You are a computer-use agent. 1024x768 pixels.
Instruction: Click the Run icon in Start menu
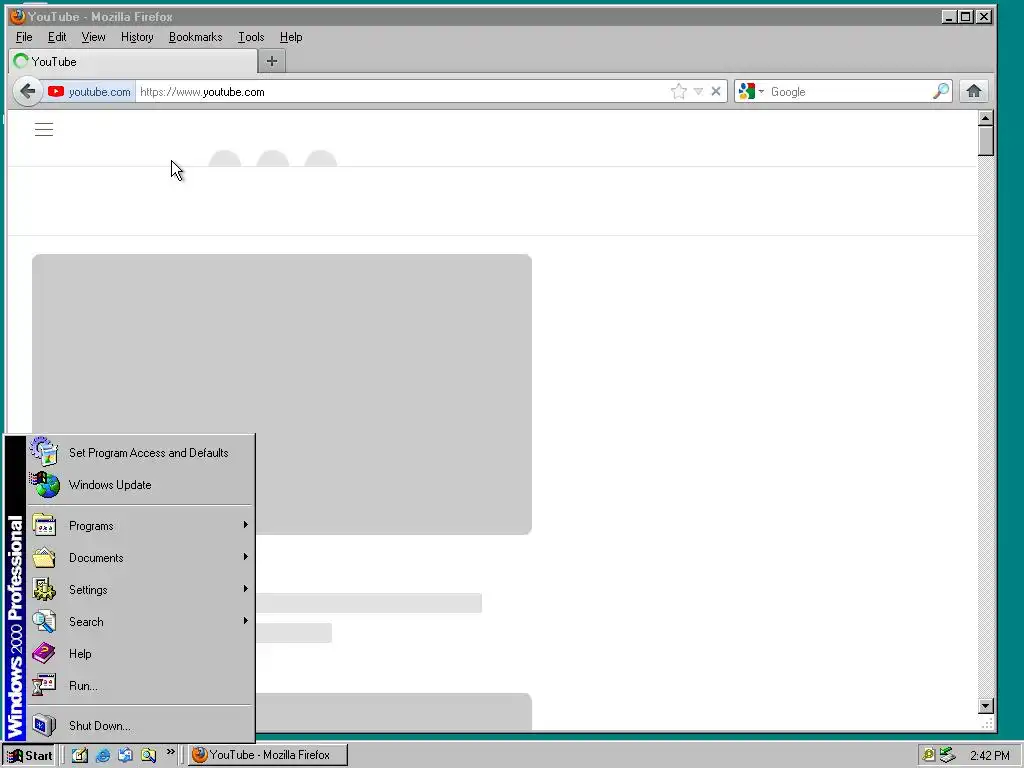tap(44, 686)
